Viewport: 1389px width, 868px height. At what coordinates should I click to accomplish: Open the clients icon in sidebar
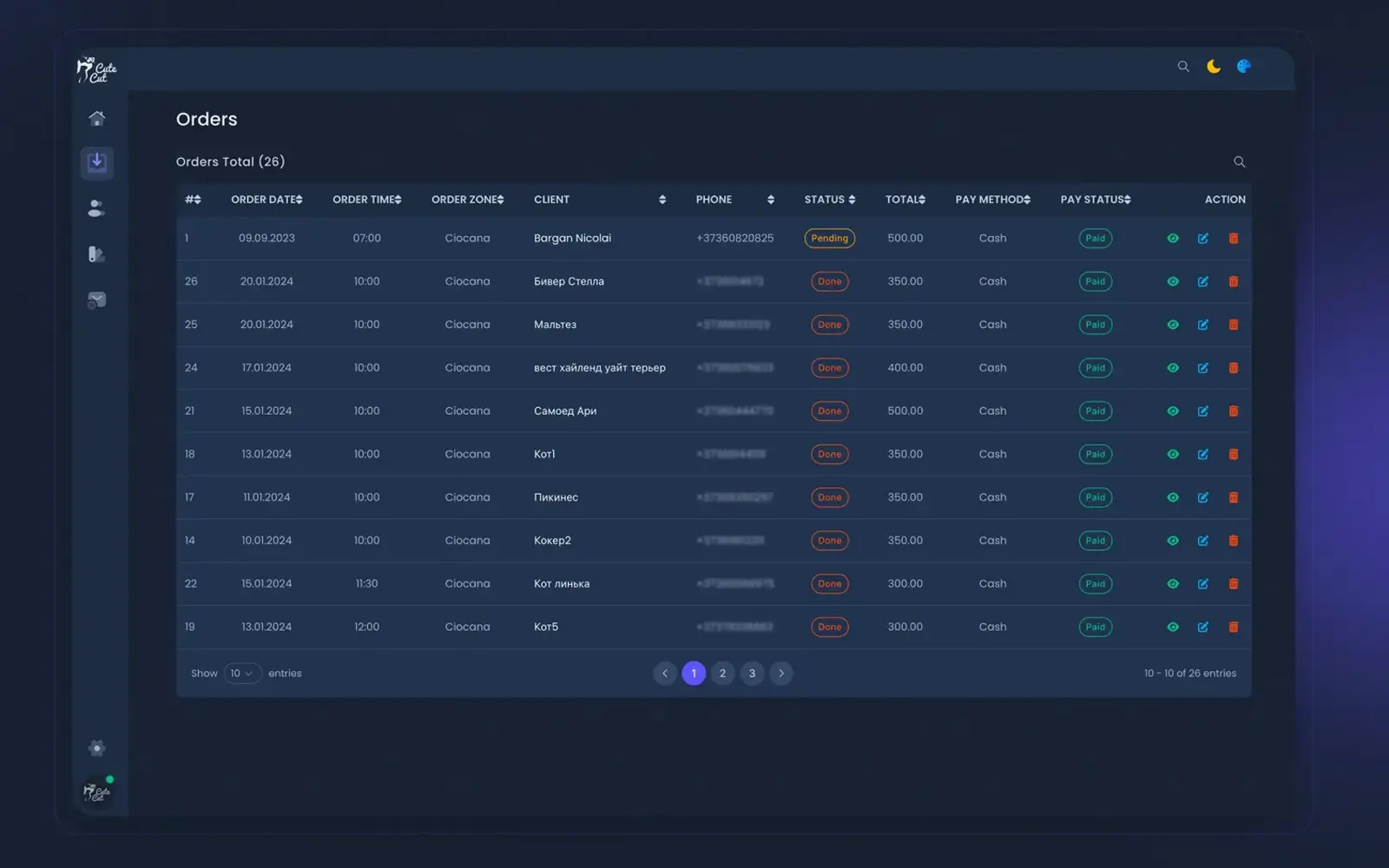97,208
